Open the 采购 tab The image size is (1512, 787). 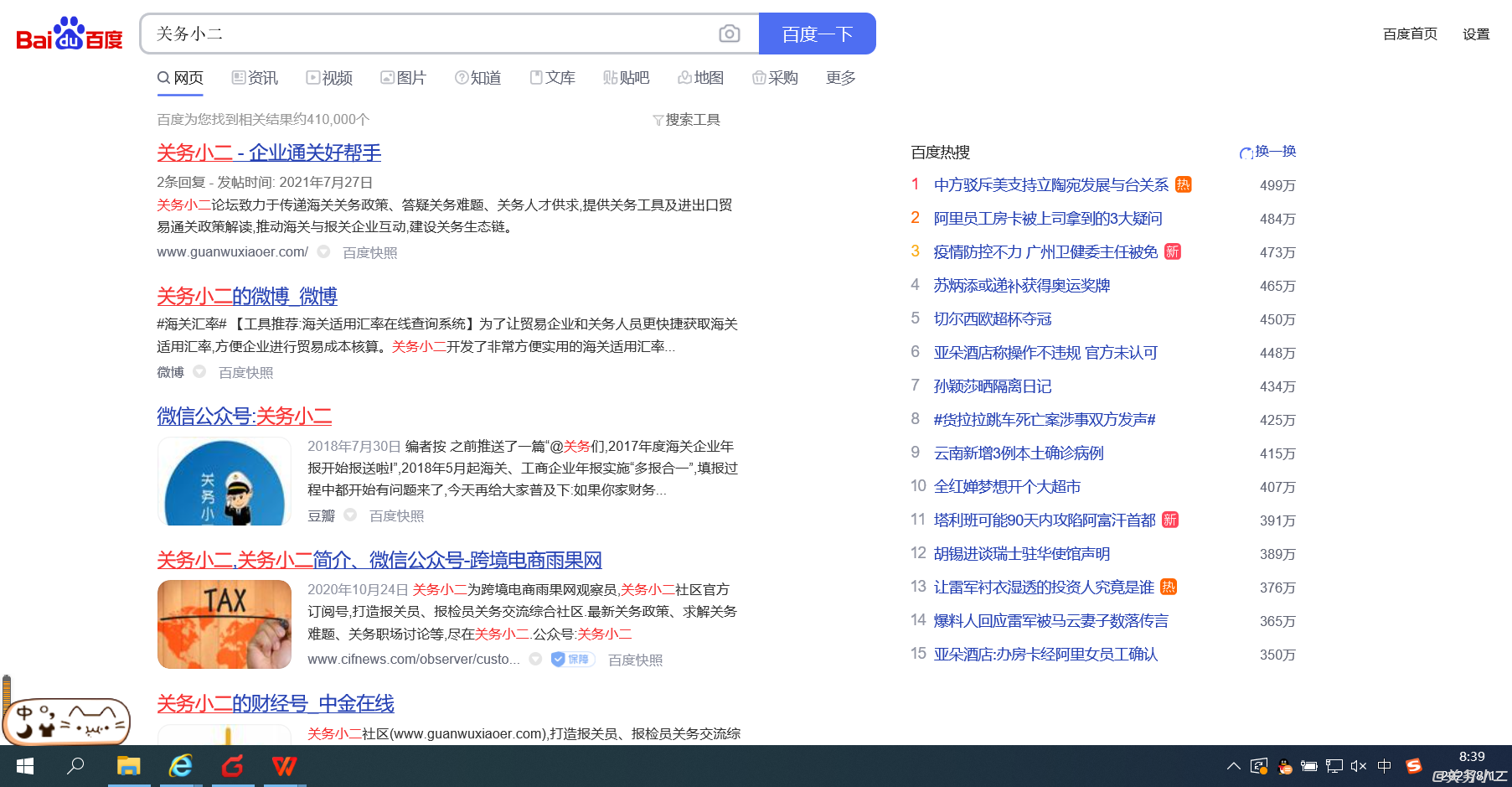click(776, 78)
